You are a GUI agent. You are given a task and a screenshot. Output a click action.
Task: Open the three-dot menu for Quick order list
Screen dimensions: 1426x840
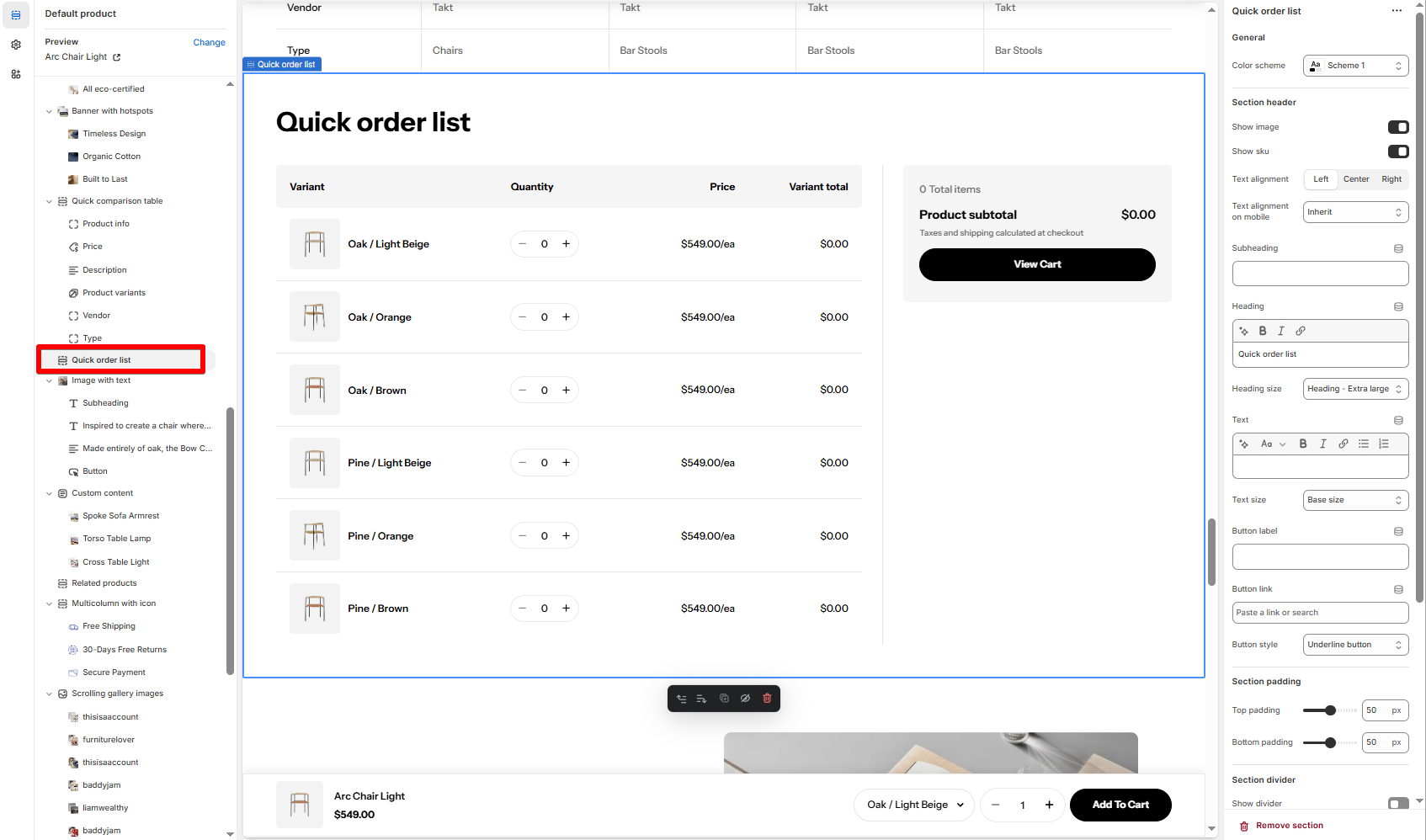click(x=1397, y=11)
